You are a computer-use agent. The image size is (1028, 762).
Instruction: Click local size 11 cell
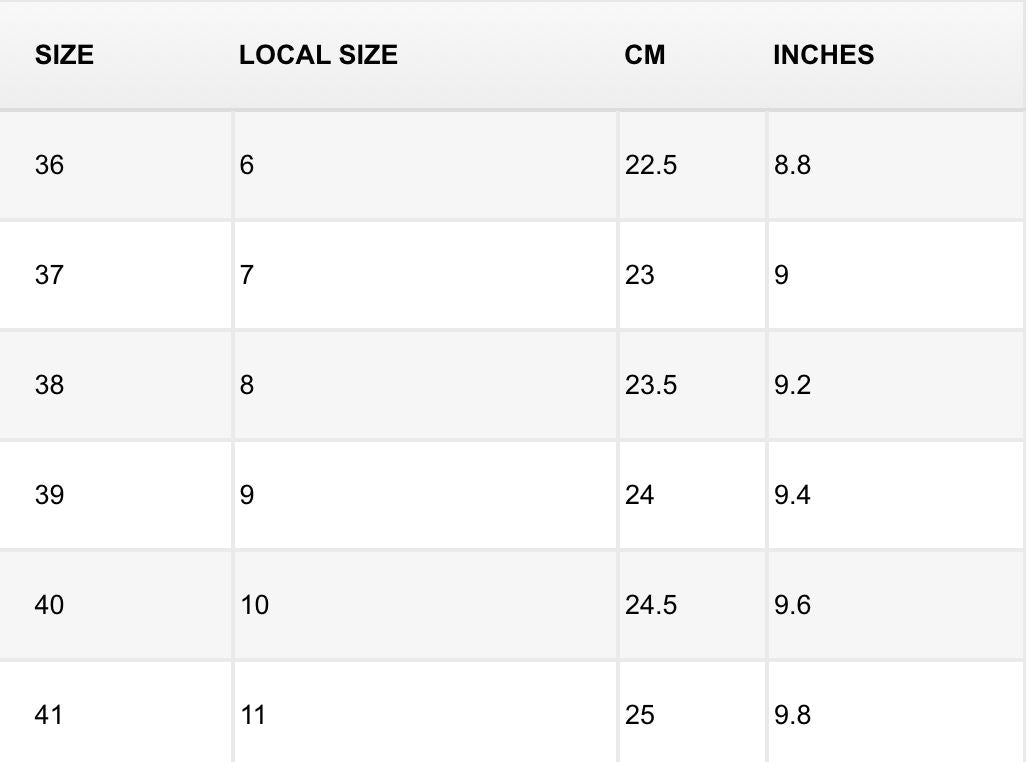(254, 715)
